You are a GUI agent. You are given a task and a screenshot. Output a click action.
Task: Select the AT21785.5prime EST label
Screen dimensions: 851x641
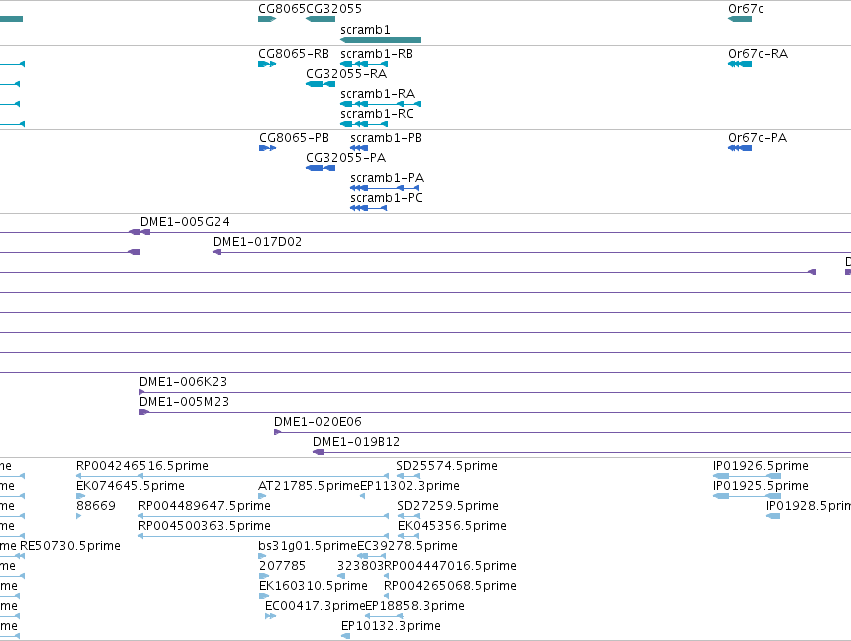tap(309, 486)
